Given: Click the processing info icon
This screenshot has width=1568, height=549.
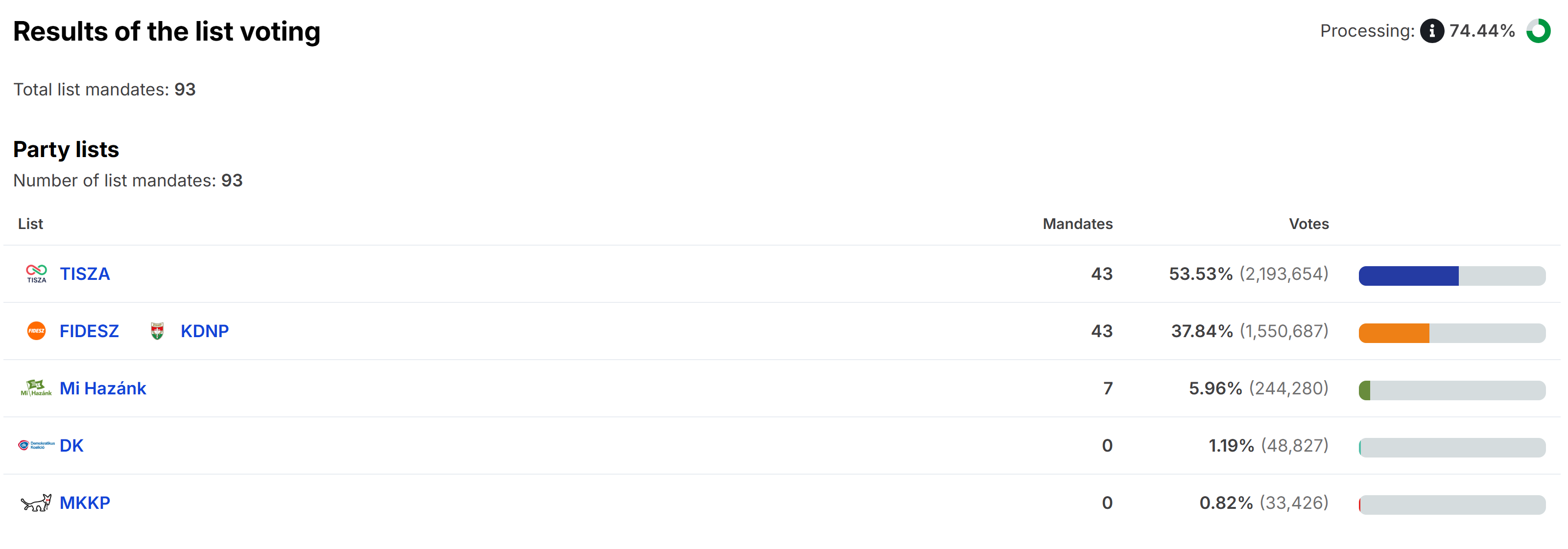Looking at the screenshot, I should (x=1432, y=30).
